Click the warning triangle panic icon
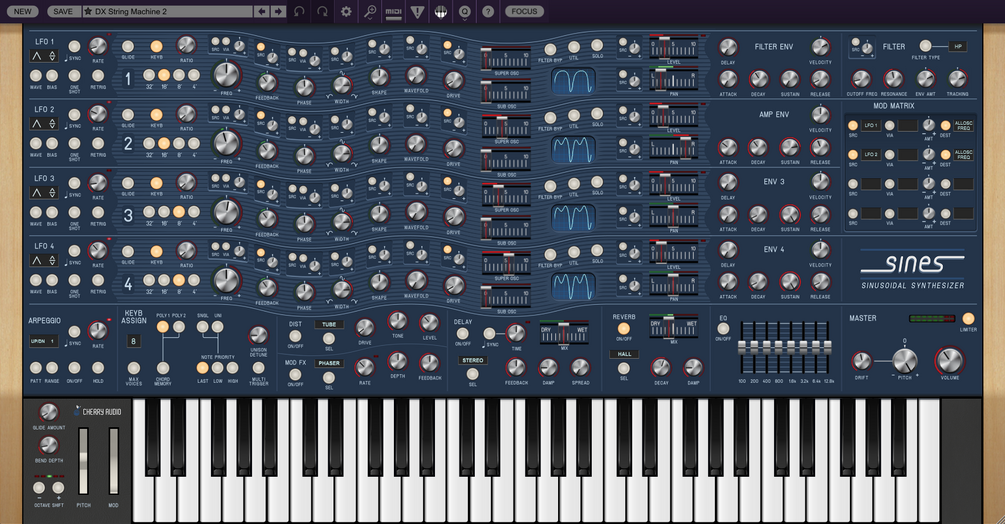This screenshot has height=524, width=1005. [x=417, y=11]
